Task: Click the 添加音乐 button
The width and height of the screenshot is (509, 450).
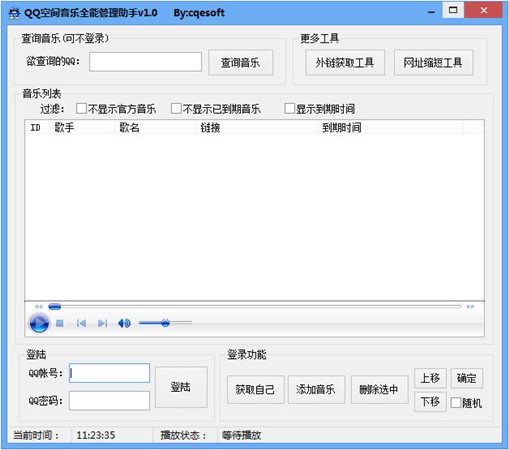Action: point(316,389)
